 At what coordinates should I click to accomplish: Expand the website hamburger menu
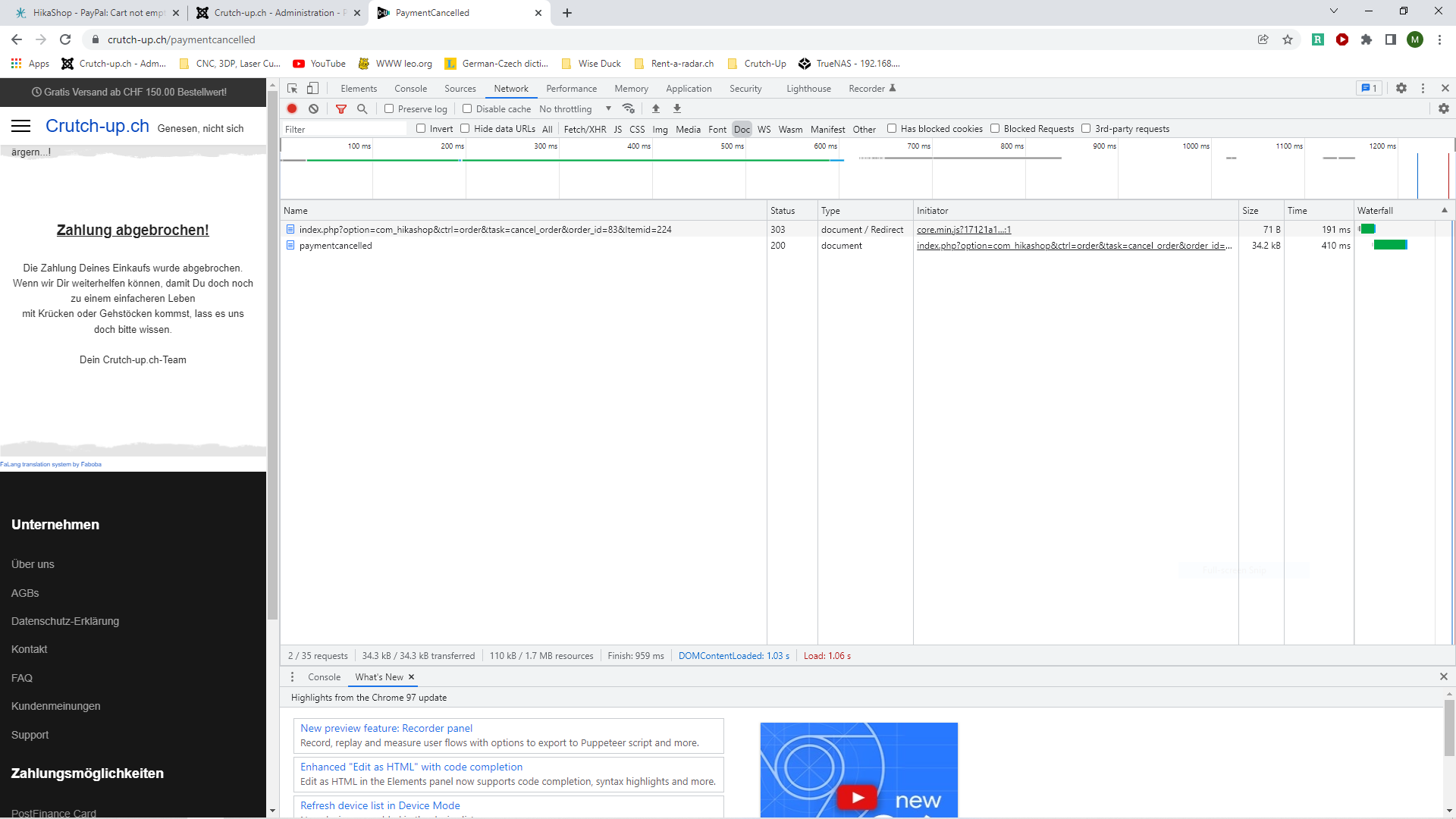[x=21, y=126]
